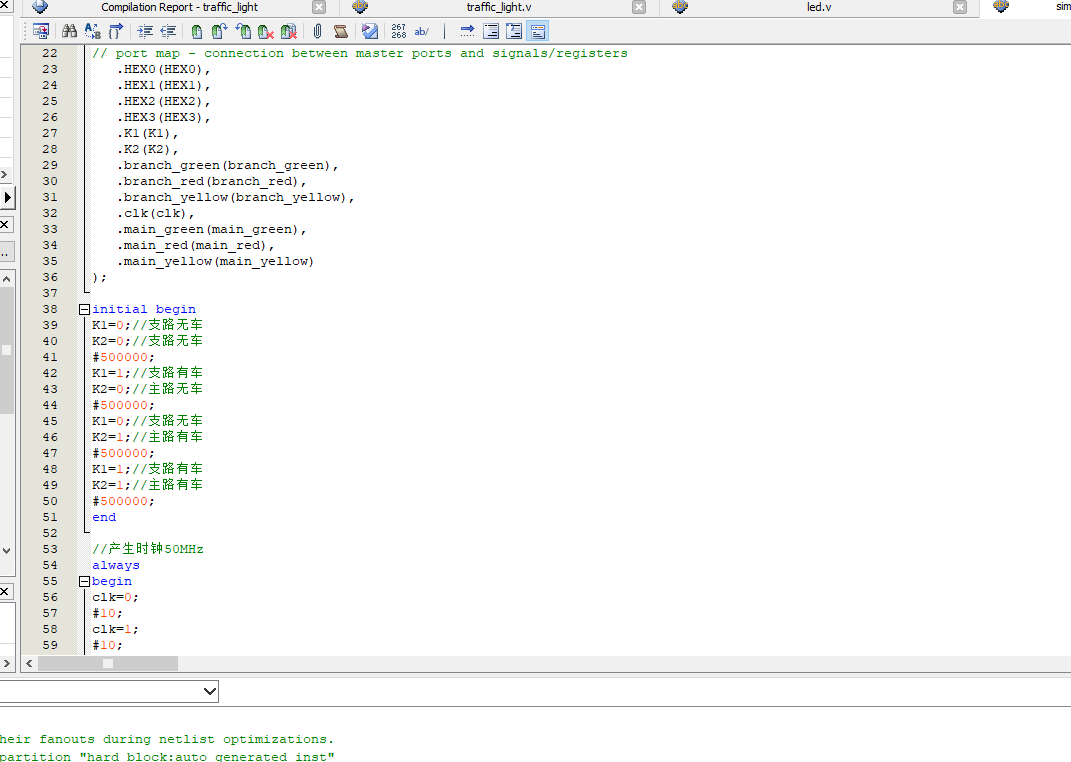Click the horizontal scrollbar left arrow
1071x762 pixels.
pyautogui.click(x=29, y=664)
